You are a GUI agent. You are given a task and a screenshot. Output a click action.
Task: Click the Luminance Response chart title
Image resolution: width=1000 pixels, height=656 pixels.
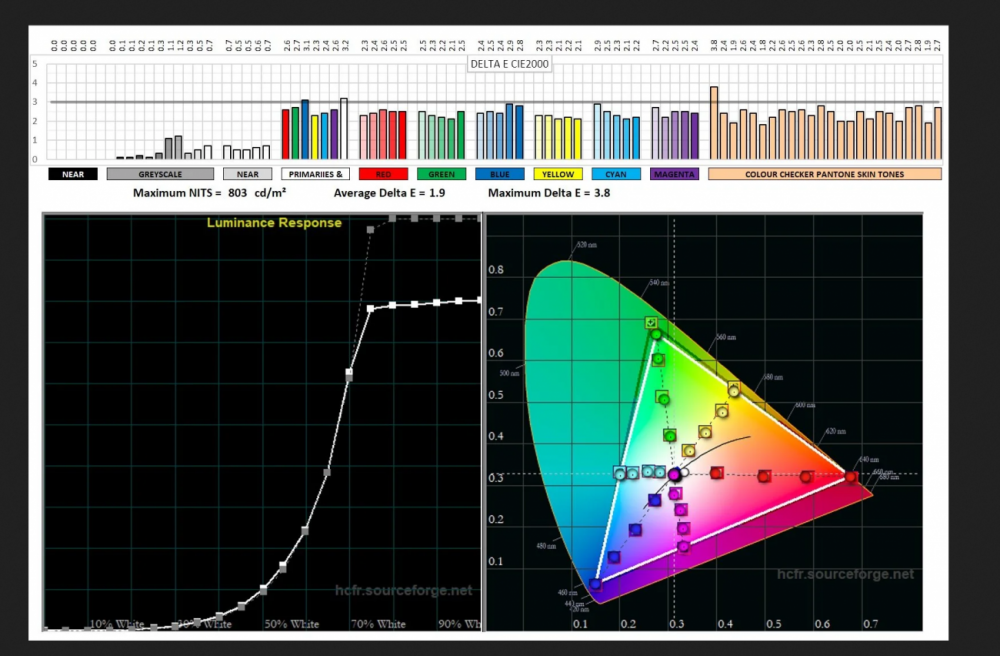coord(274,223)
